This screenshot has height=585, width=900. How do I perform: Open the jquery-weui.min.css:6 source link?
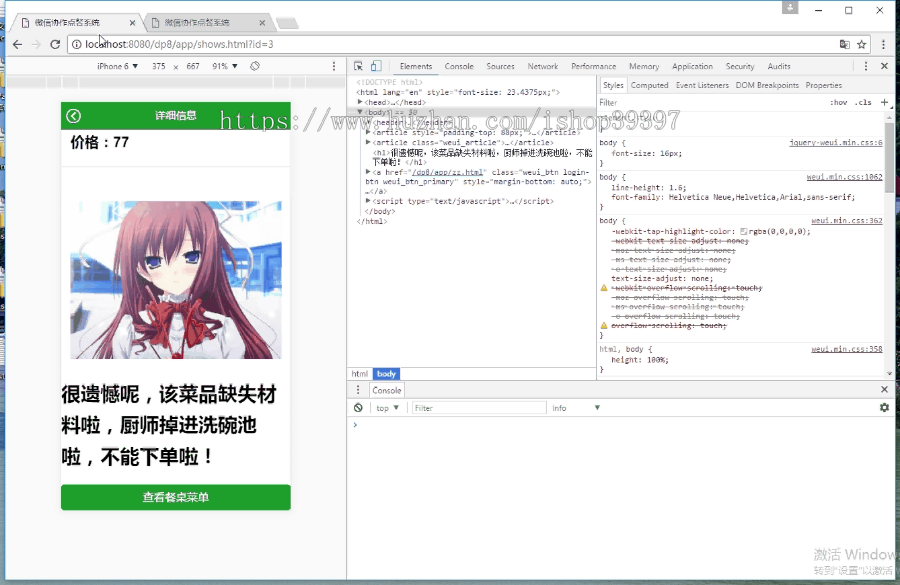(836, 142)
